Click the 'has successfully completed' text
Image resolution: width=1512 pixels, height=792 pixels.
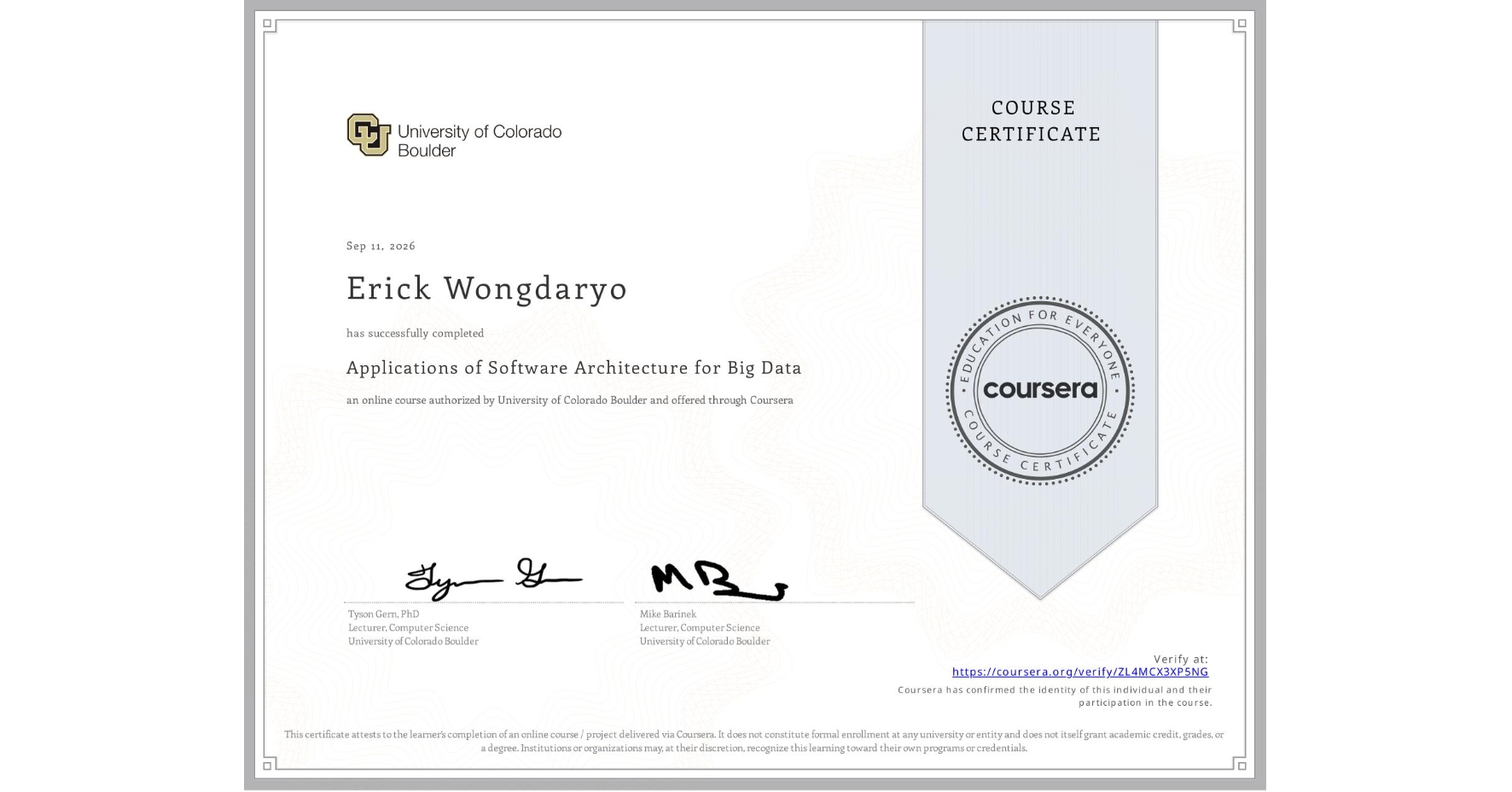tap(415, 333)
